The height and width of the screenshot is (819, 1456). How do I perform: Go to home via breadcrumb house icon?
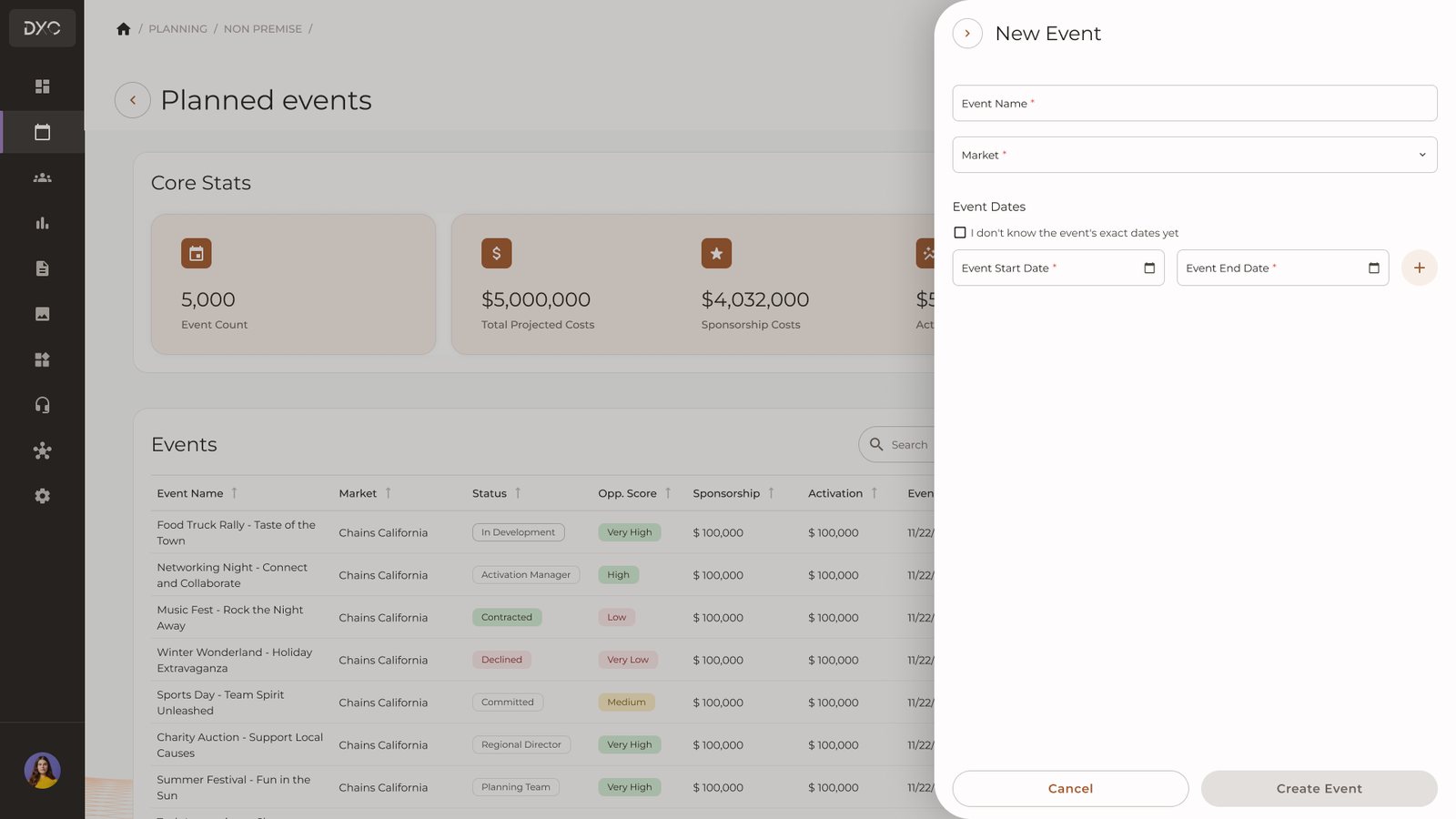click(124, 29)
